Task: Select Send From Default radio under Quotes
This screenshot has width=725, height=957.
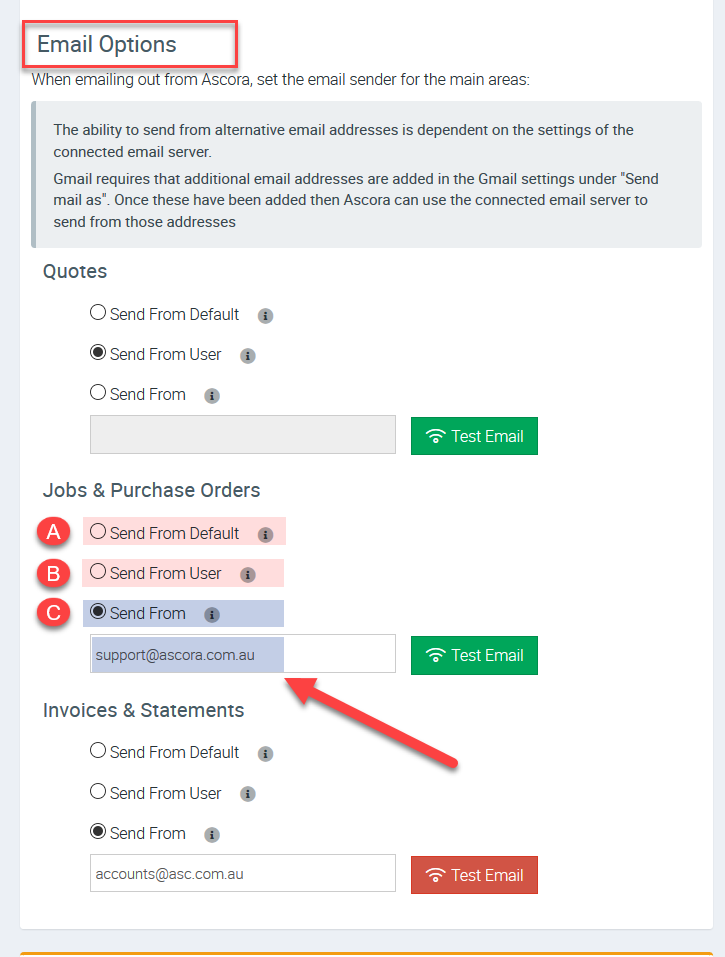Action: pyautogui.click(x=98, y=313)
